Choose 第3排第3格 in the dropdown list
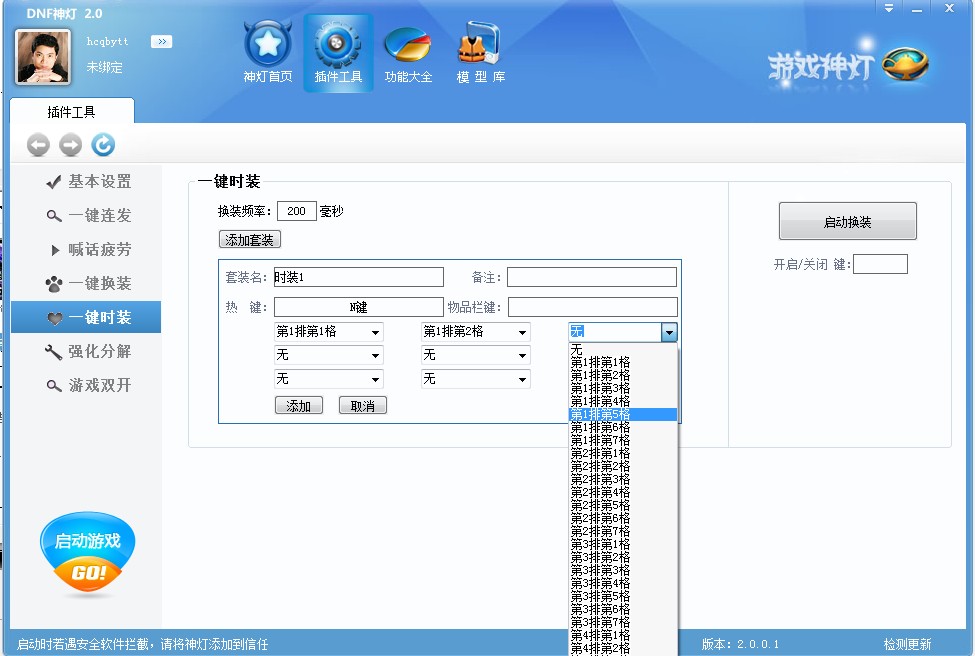 623,571
